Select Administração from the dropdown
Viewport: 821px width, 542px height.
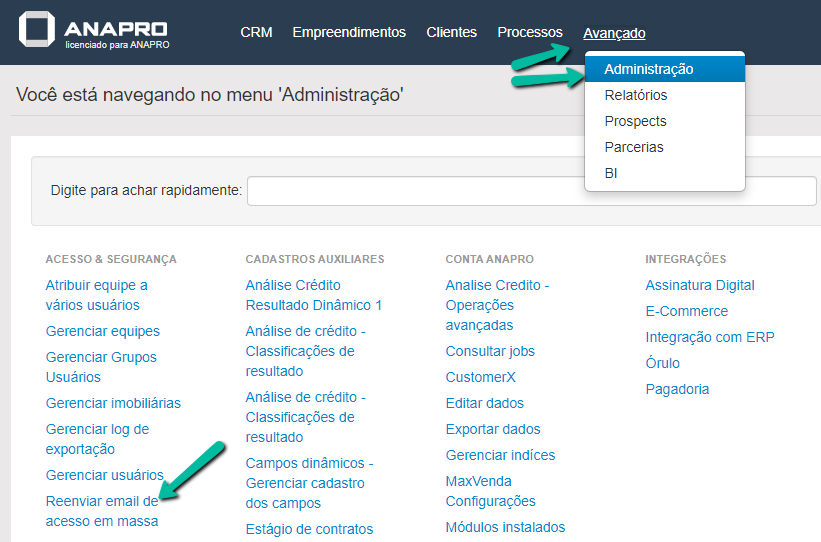[649, 69]
